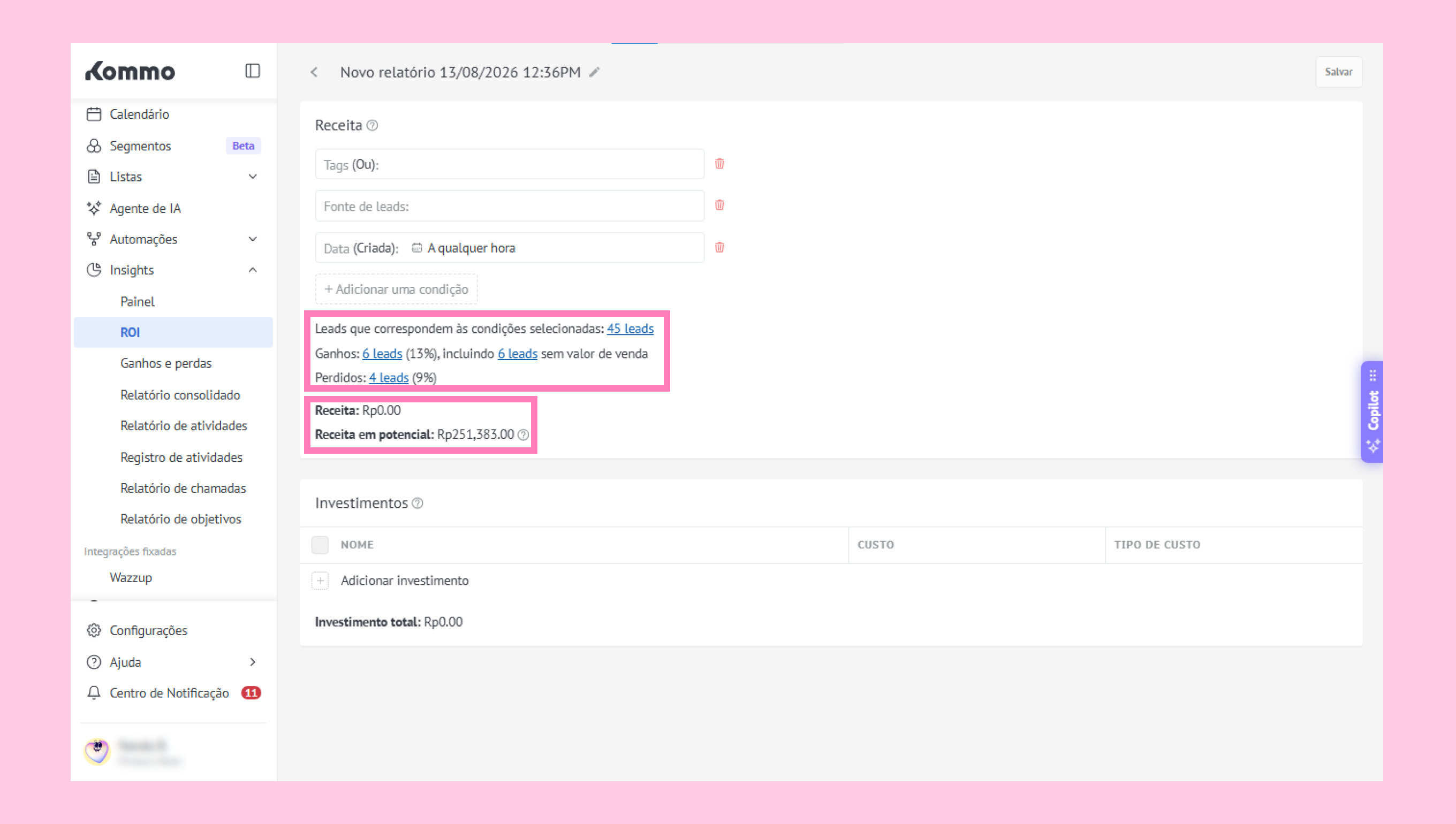The height and width of the screenshot is (824, 1456).
Task: Remove the Fonte de leads condition
Action: [719, 205]
